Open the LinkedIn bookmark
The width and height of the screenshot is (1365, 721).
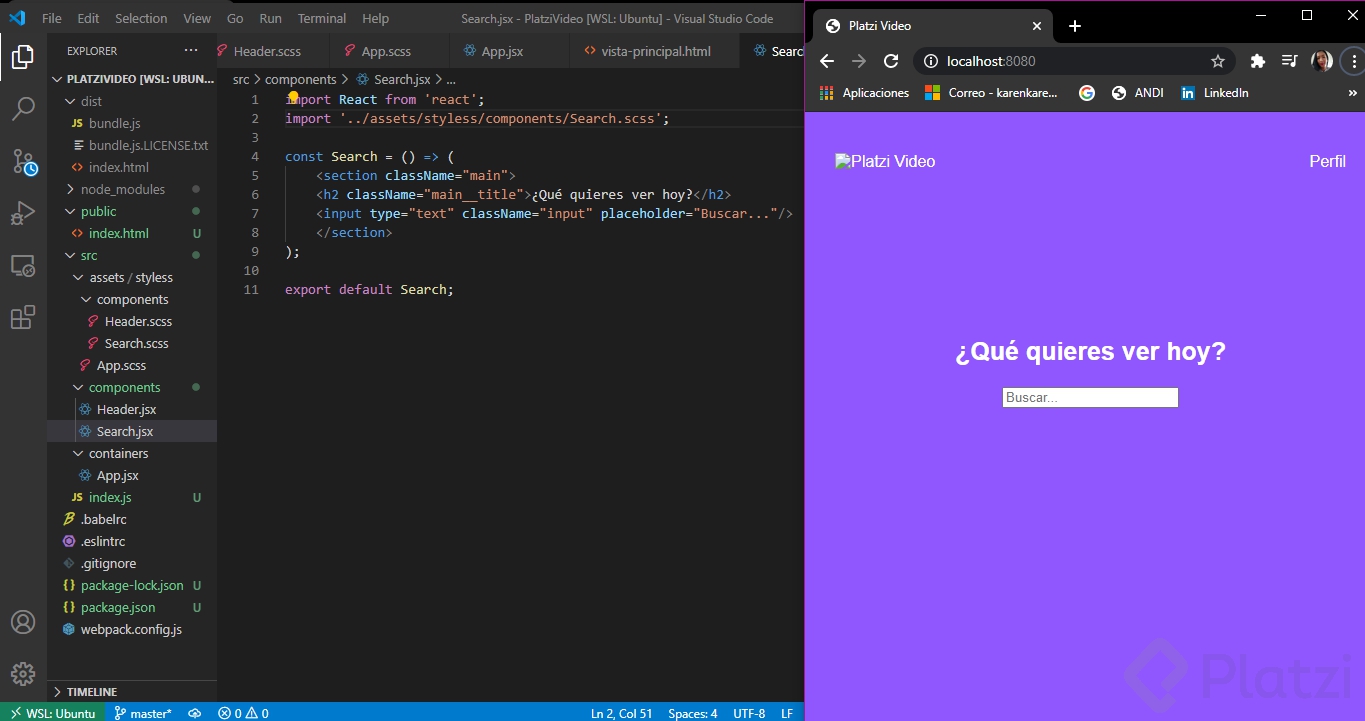coord(1214,93)
